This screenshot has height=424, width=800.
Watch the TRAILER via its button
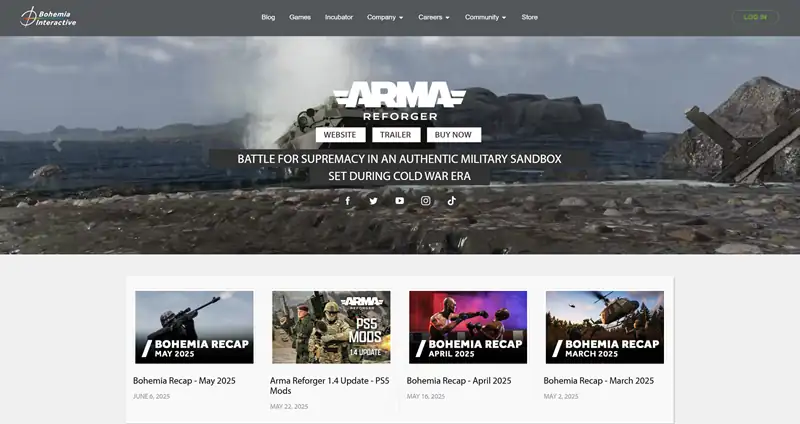[x=396, y=135]
